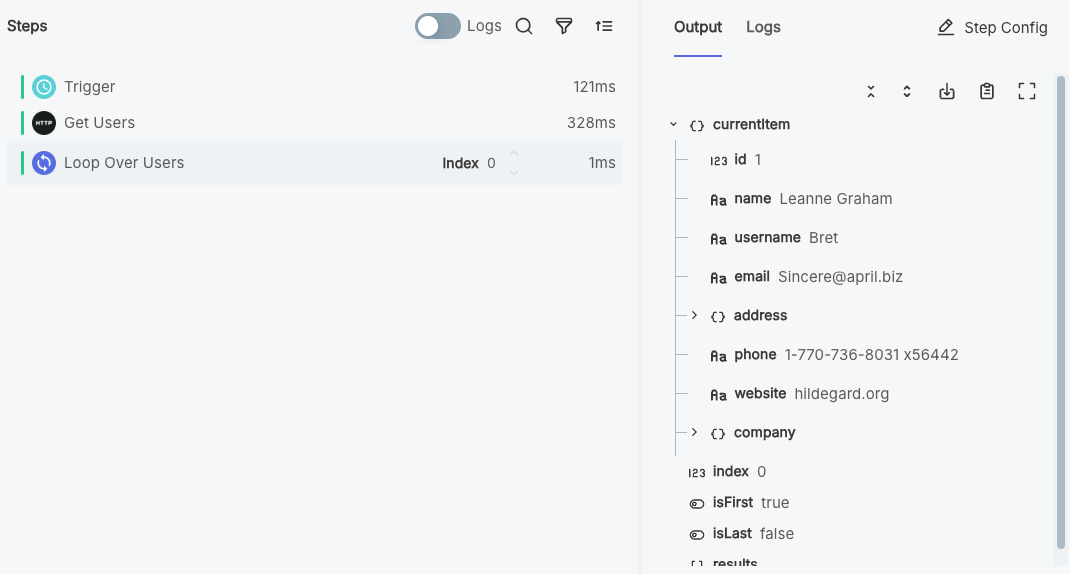Copy output to clipboard
1070x574 pixels.
point(987,92)
